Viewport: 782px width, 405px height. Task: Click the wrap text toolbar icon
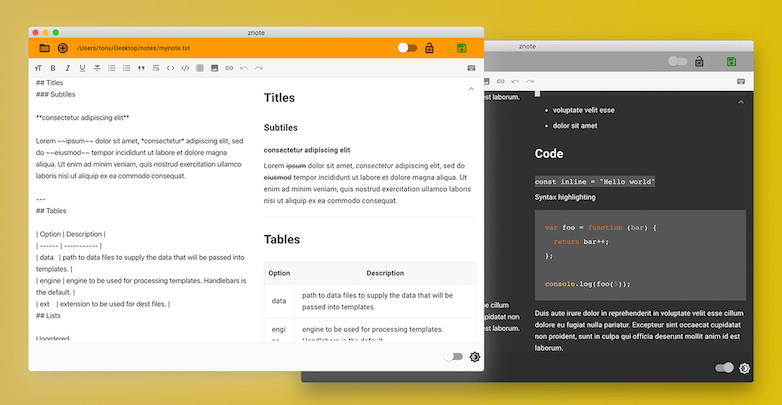coord(156,68)
